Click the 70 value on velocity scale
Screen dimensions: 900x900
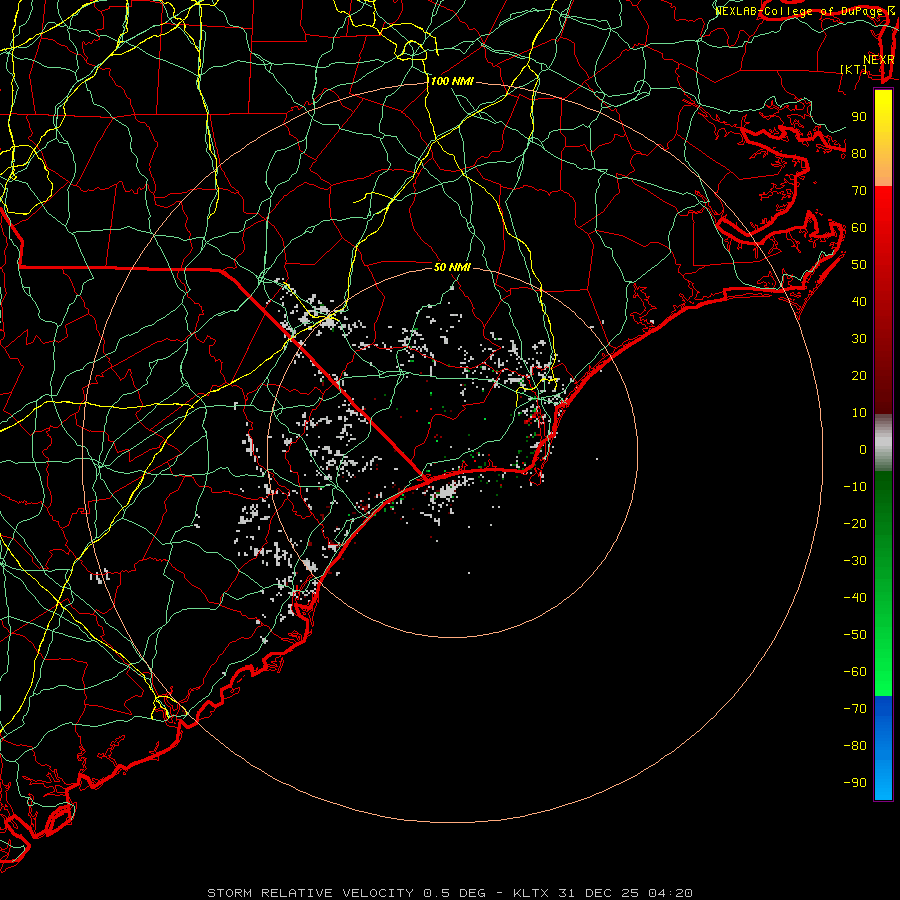(x=859, y=191)
